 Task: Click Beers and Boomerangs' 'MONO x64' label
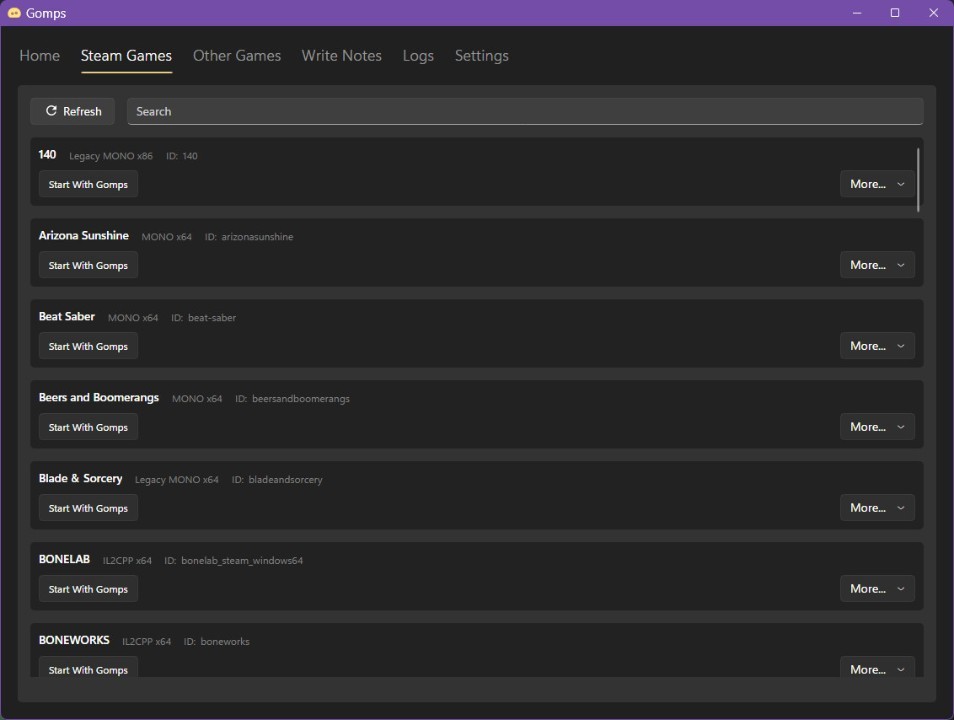pyautogui.click(x=197, y=399)
